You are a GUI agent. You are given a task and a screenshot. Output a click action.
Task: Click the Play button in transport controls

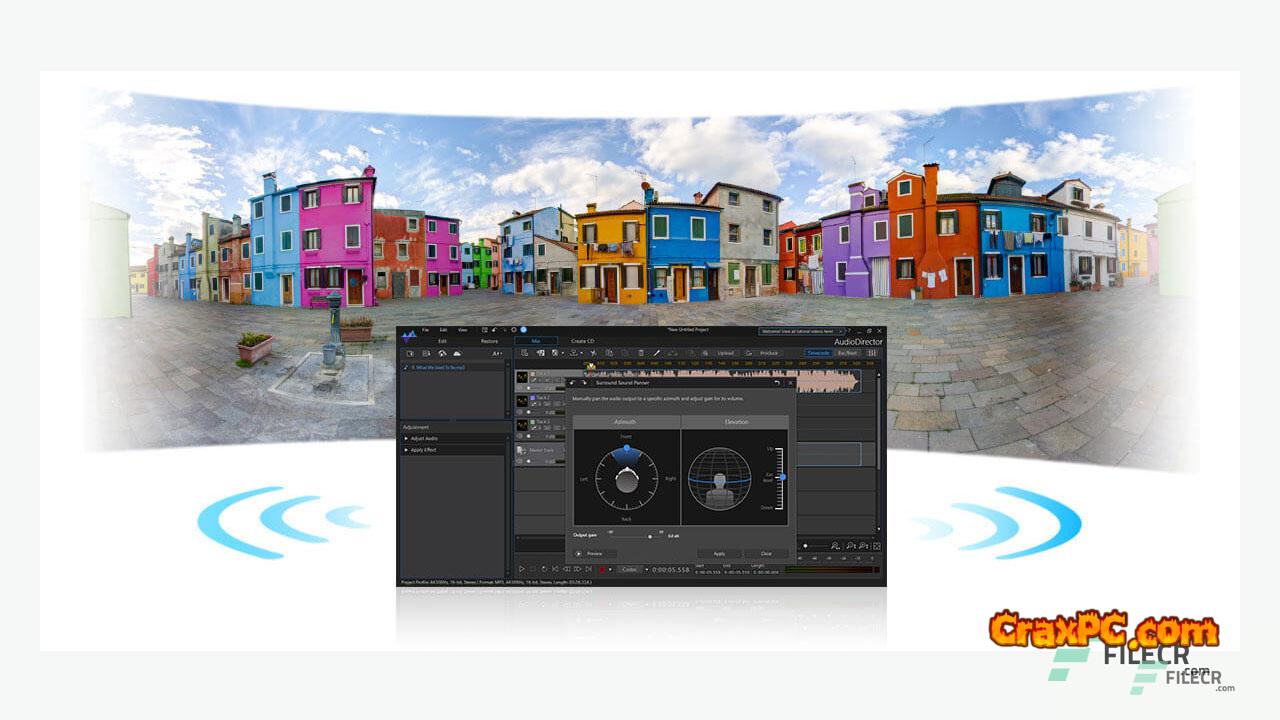point(521,569)
